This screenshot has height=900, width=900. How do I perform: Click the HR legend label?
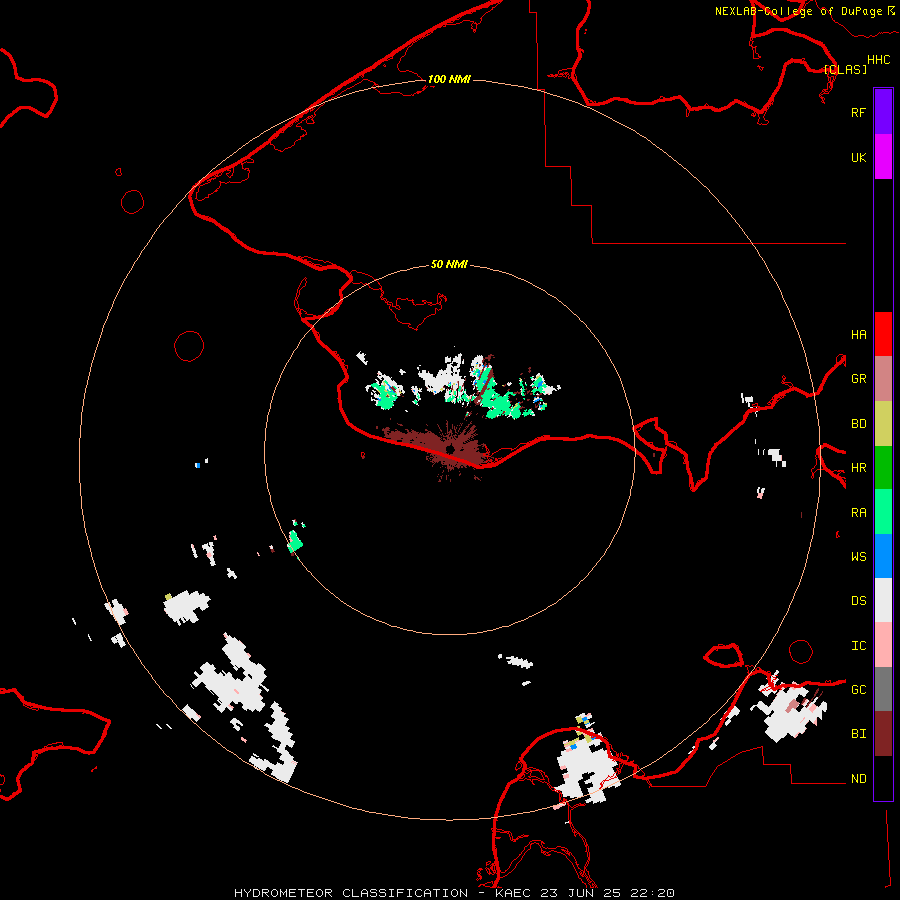pyautogui.click(x=858, y=468)
